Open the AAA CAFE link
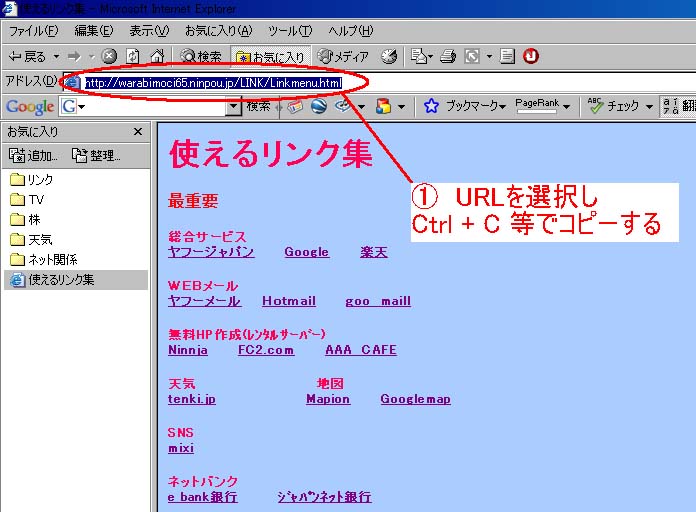Viewport: 696px width, 512px height. click(361, 350)
